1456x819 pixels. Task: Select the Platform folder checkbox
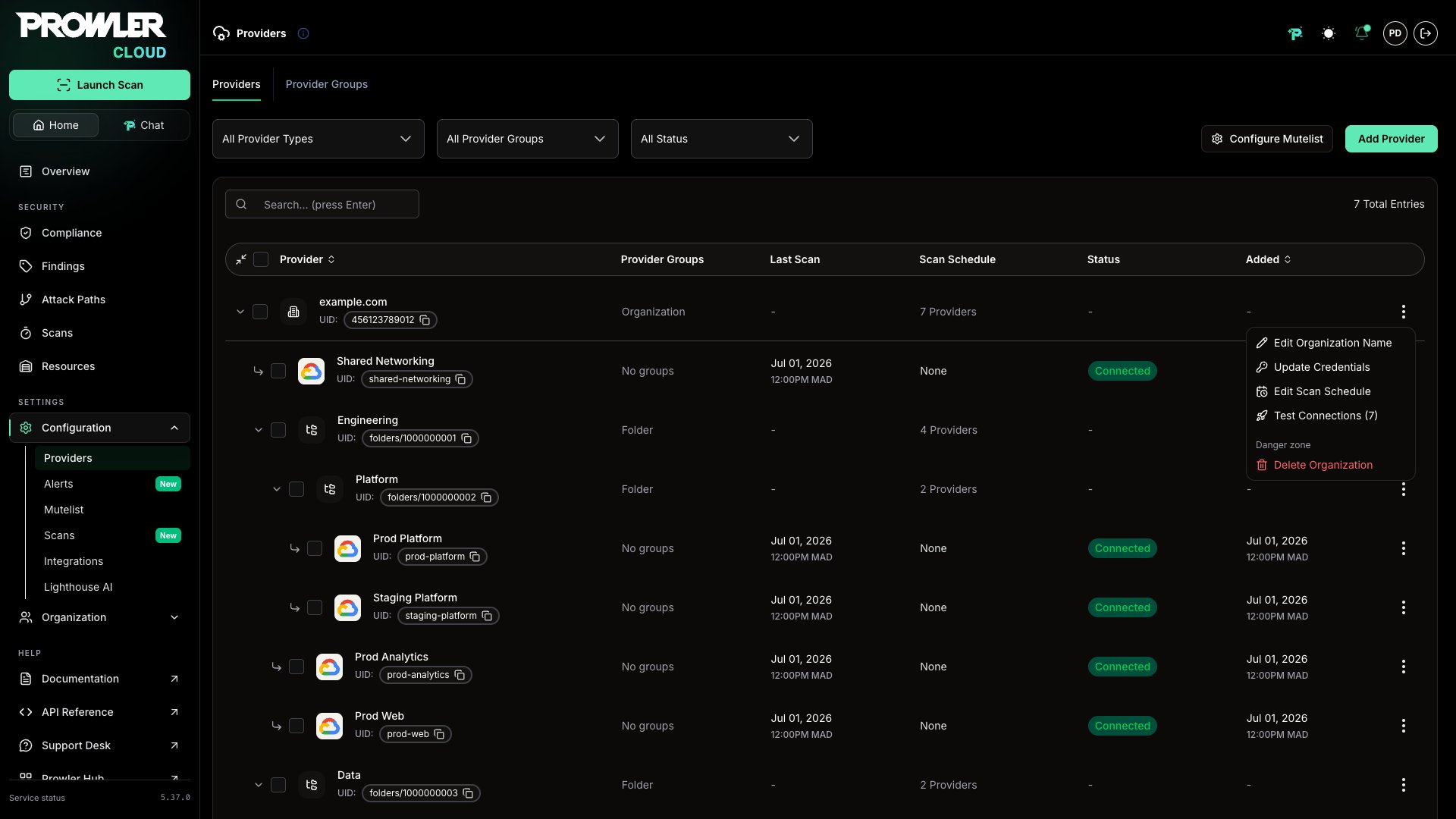click(x=297, y=489)
